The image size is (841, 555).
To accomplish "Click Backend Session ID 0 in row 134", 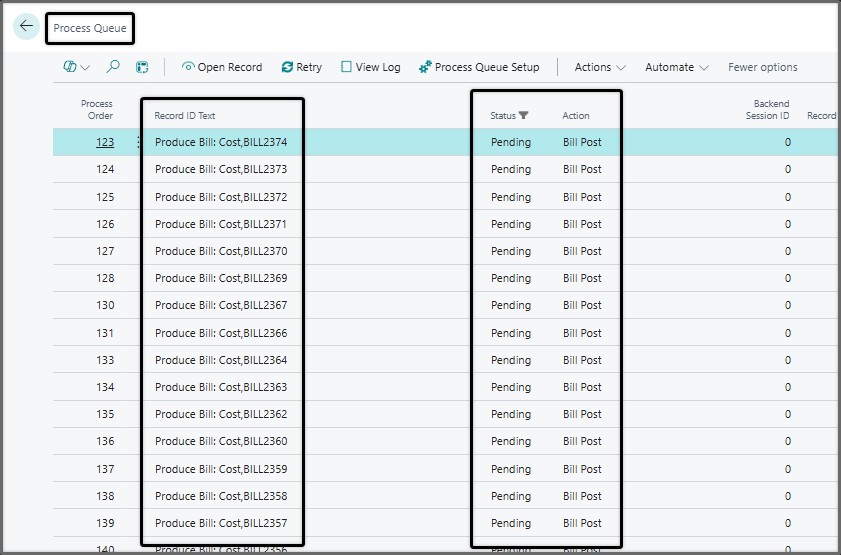I will [787, 387].
